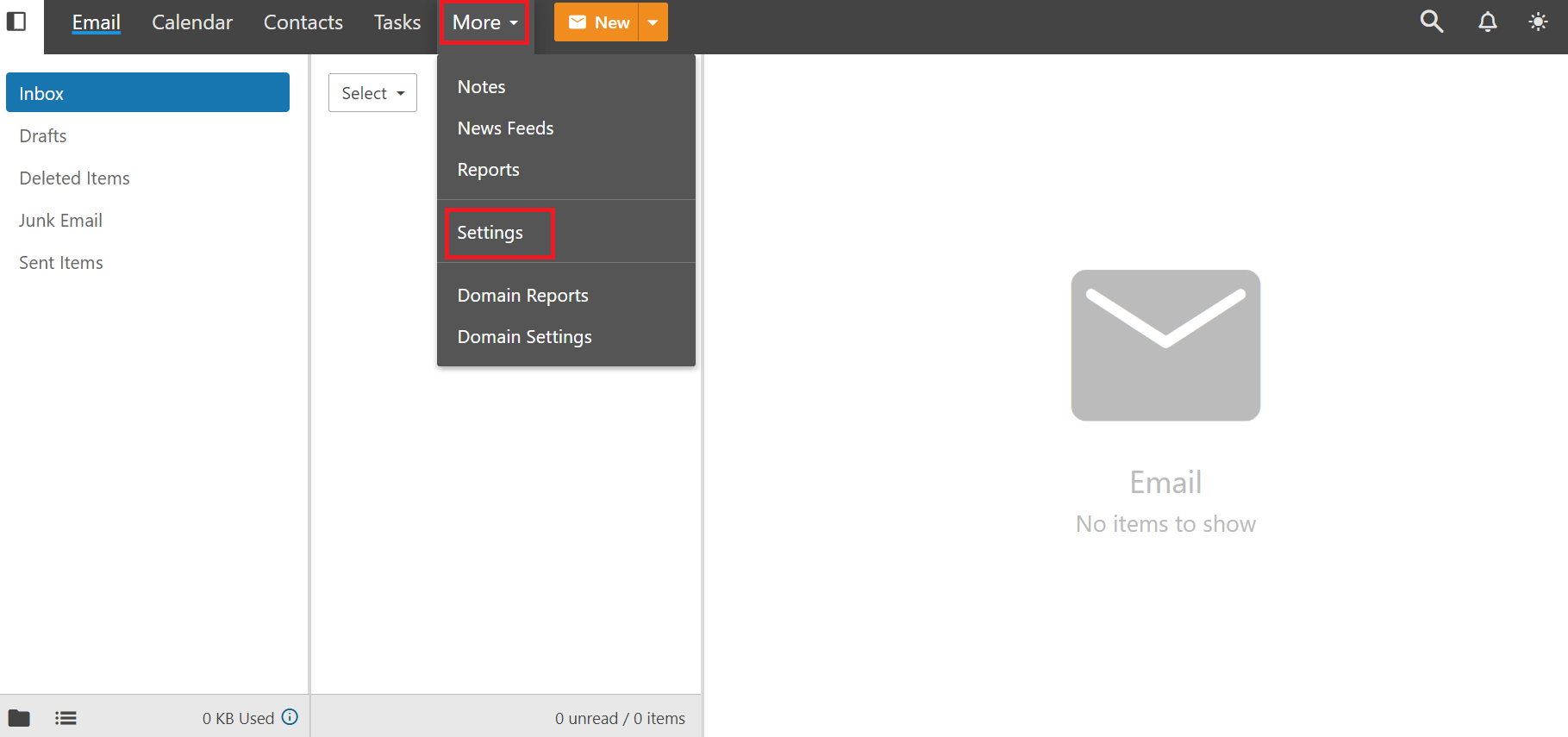Viewport: 1568px width, 737px height.
Task: Click the list view icon in the bottom bar
Action: [66, 718]
